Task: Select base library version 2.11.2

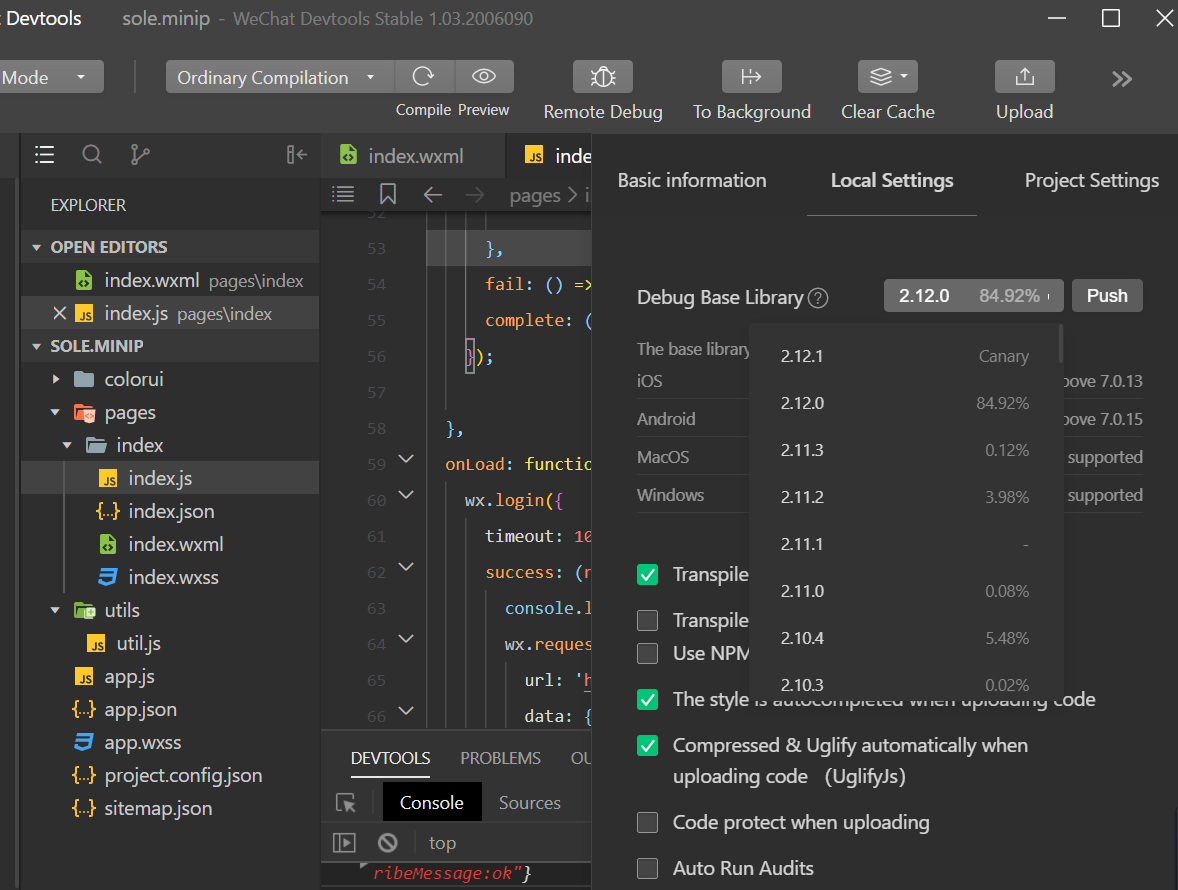Action: point(905,497)
